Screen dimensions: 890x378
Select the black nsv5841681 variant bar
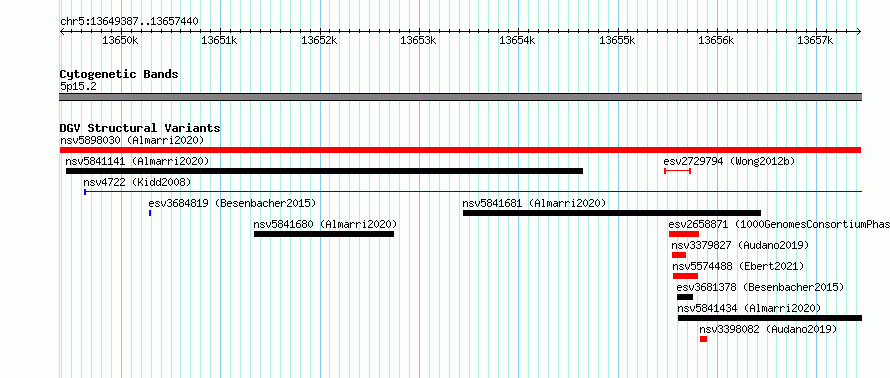pyautogui.click(x=612, y=213)
